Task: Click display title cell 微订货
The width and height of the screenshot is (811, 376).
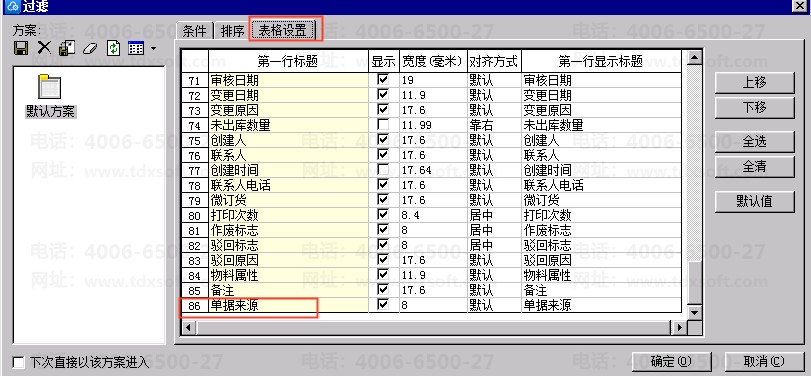Action: (x=602, y=200)
